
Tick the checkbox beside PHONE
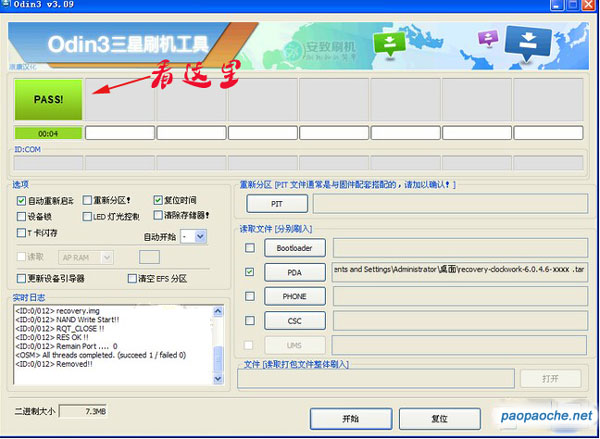[250, 296]
